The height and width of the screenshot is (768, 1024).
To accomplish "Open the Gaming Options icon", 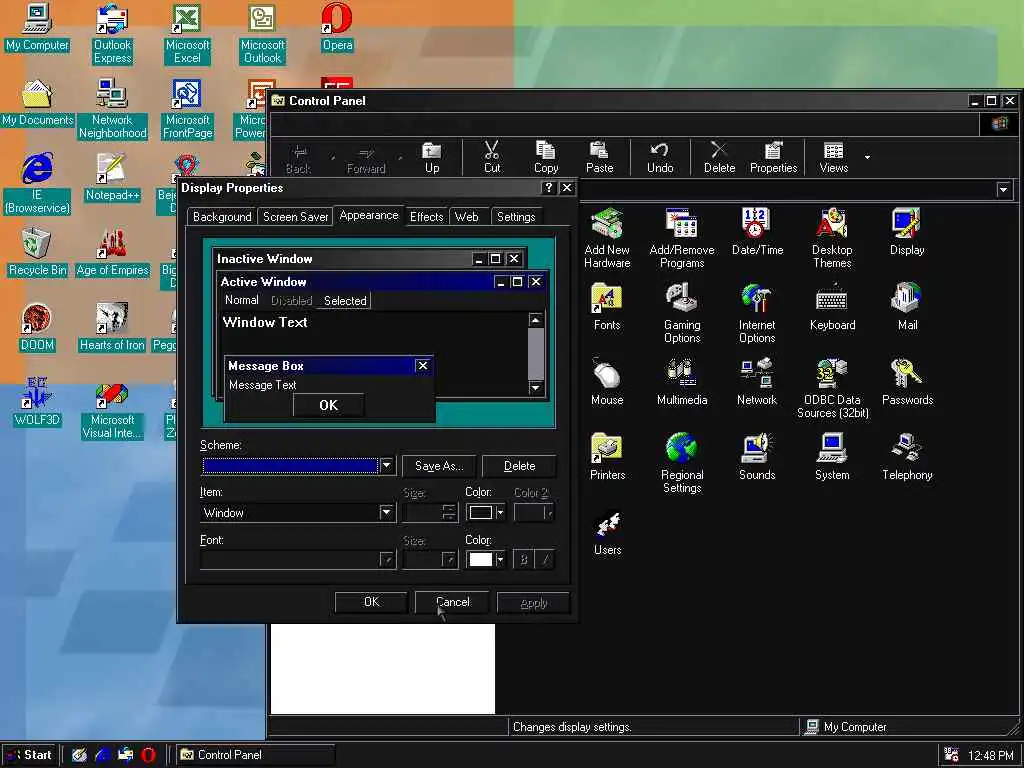I will (682, 313).
